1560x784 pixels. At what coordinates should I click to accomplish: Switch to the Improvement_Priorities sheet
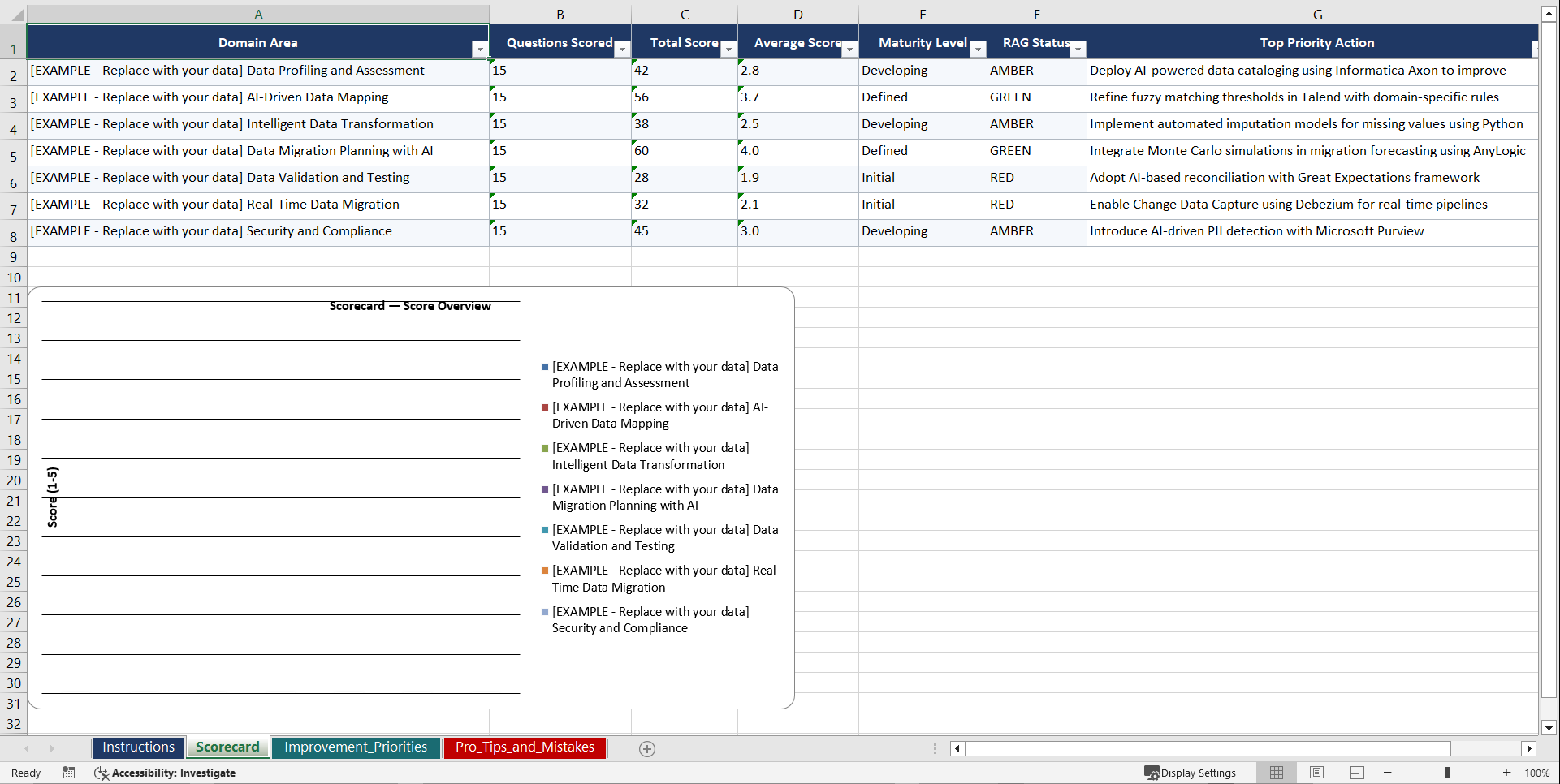coord(356,747)
